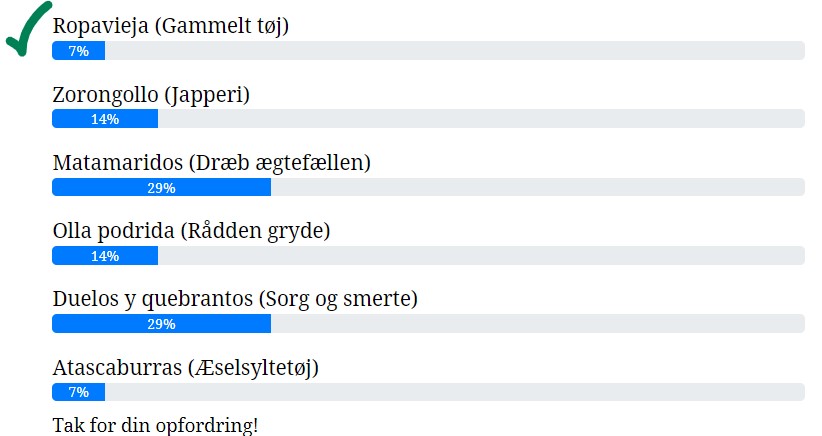
Task: Click the gray unfilled bar area for Atascaburras
Action: [455, 391]
